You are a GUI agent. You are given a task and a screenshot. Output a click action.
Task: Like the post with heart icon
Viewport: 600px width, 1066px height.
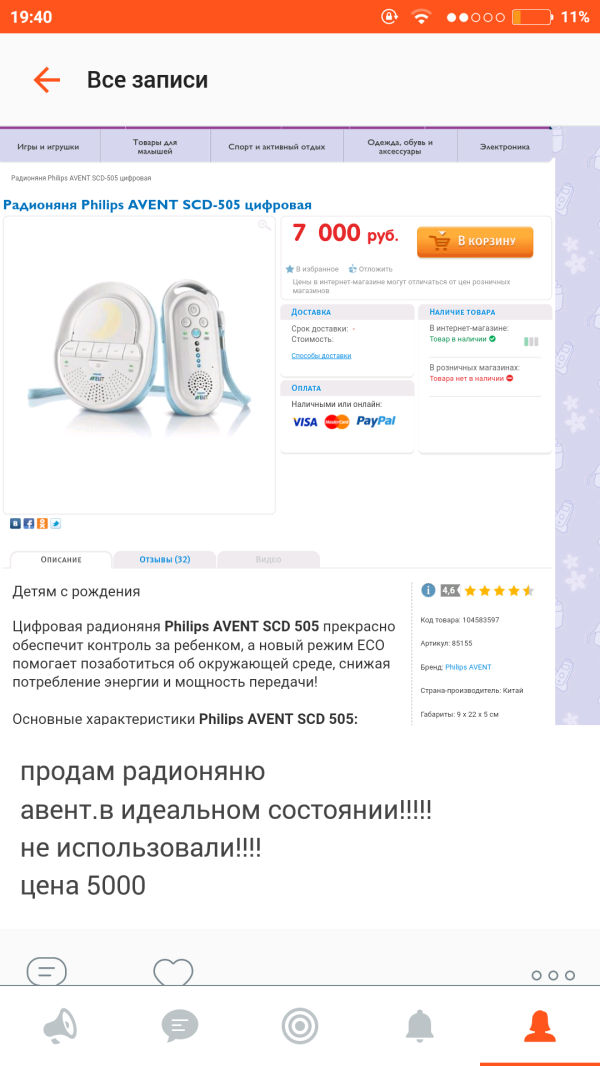173,972
